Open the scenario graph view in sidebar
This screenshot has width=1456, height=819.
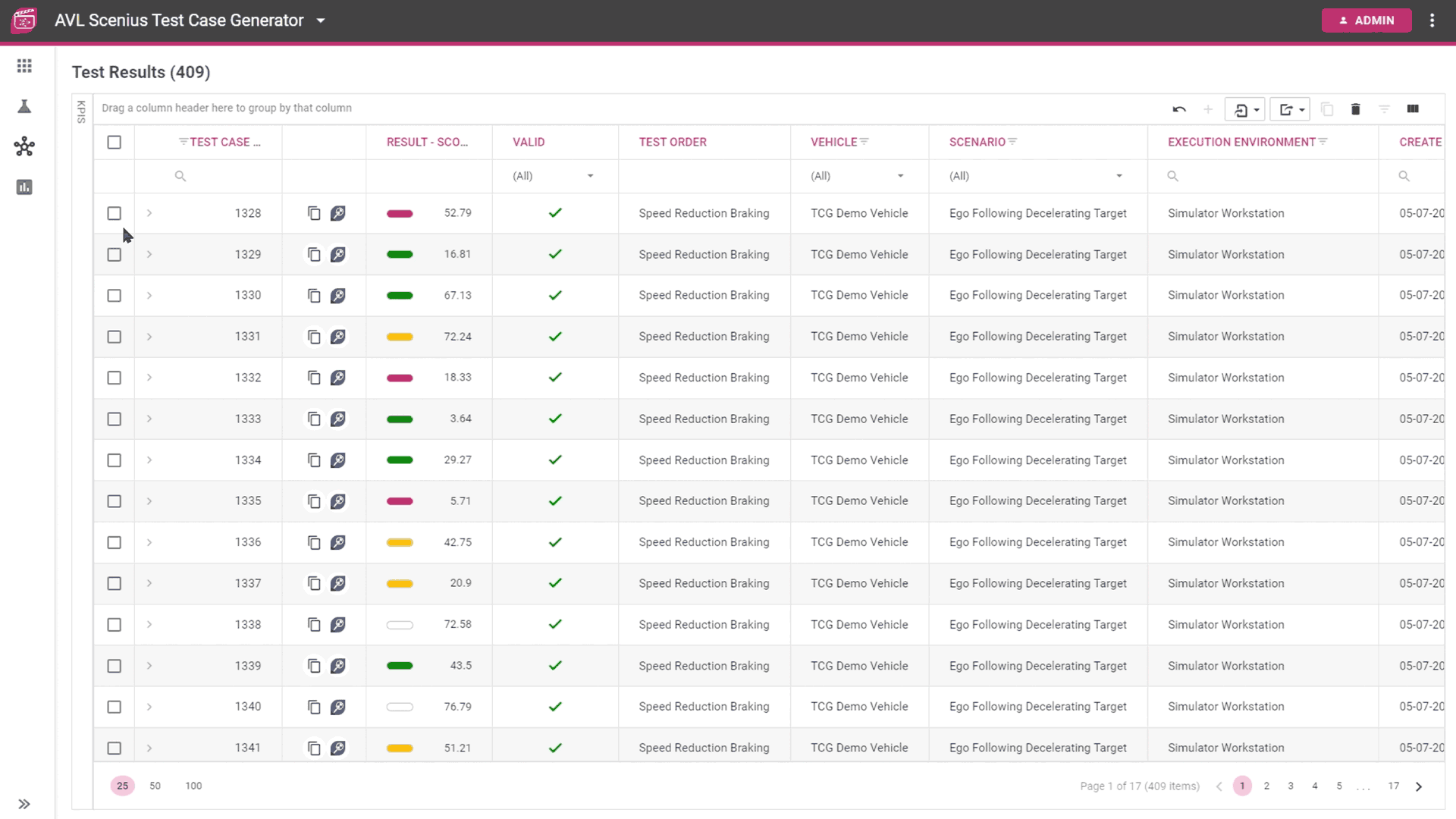click(x=24, y=146)
